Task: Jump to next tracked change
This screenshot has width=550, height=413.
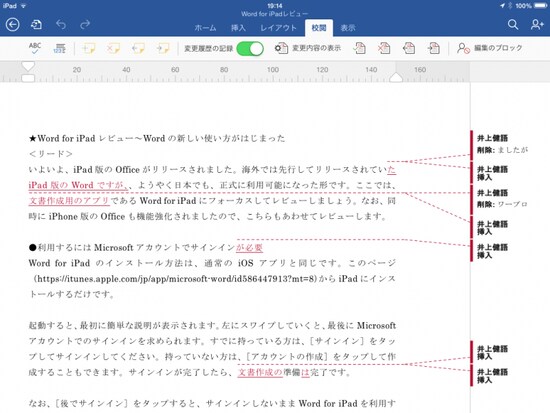Action: [434, 48]
